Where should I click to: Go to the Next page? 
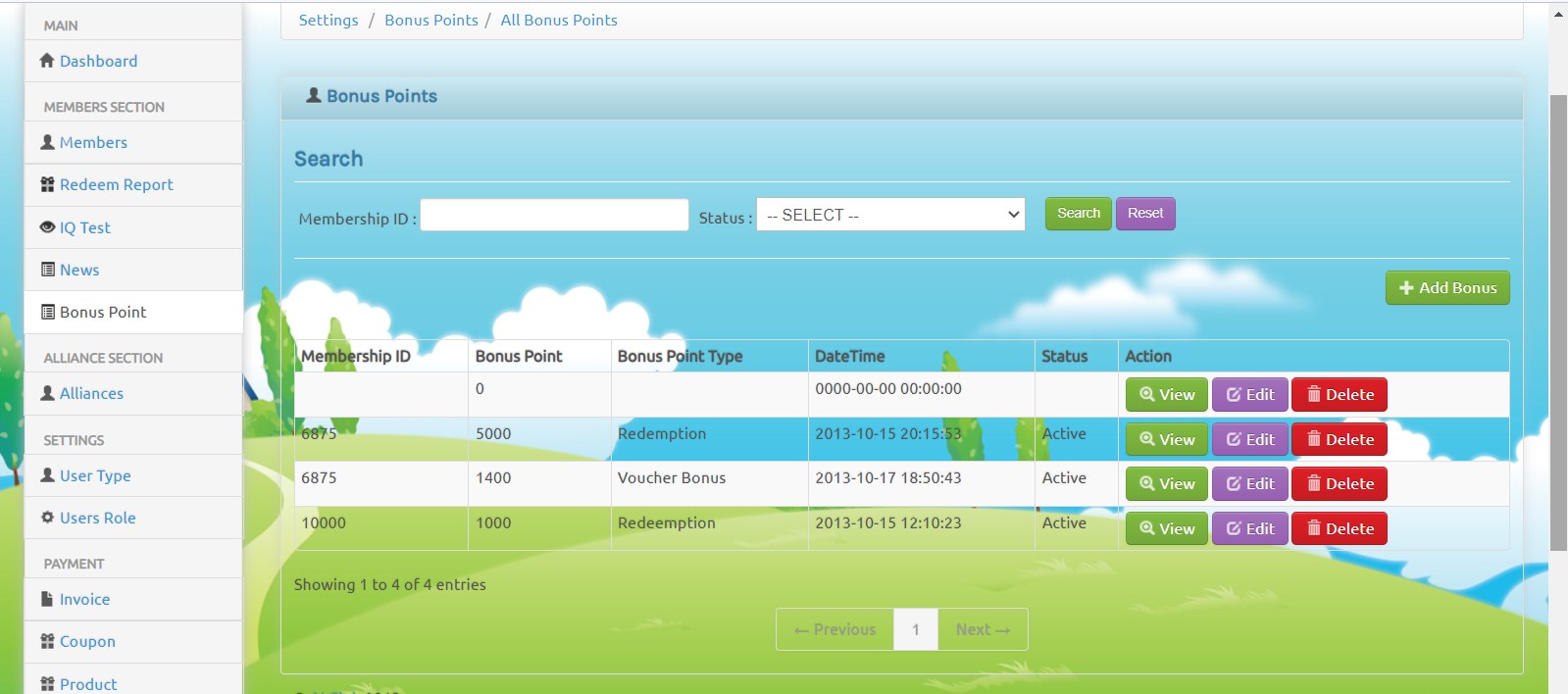983,629
